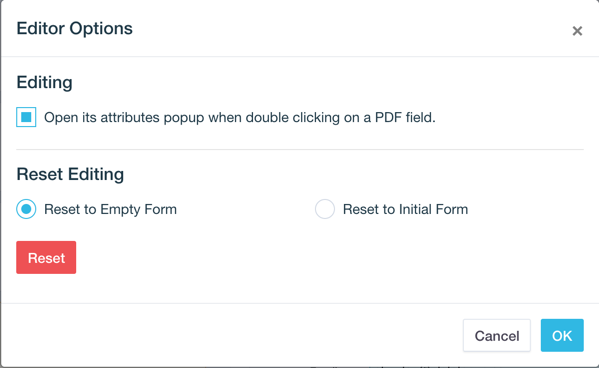Cancel the editor options changes
Screen dimensions: 599x368
pos(497,336)
